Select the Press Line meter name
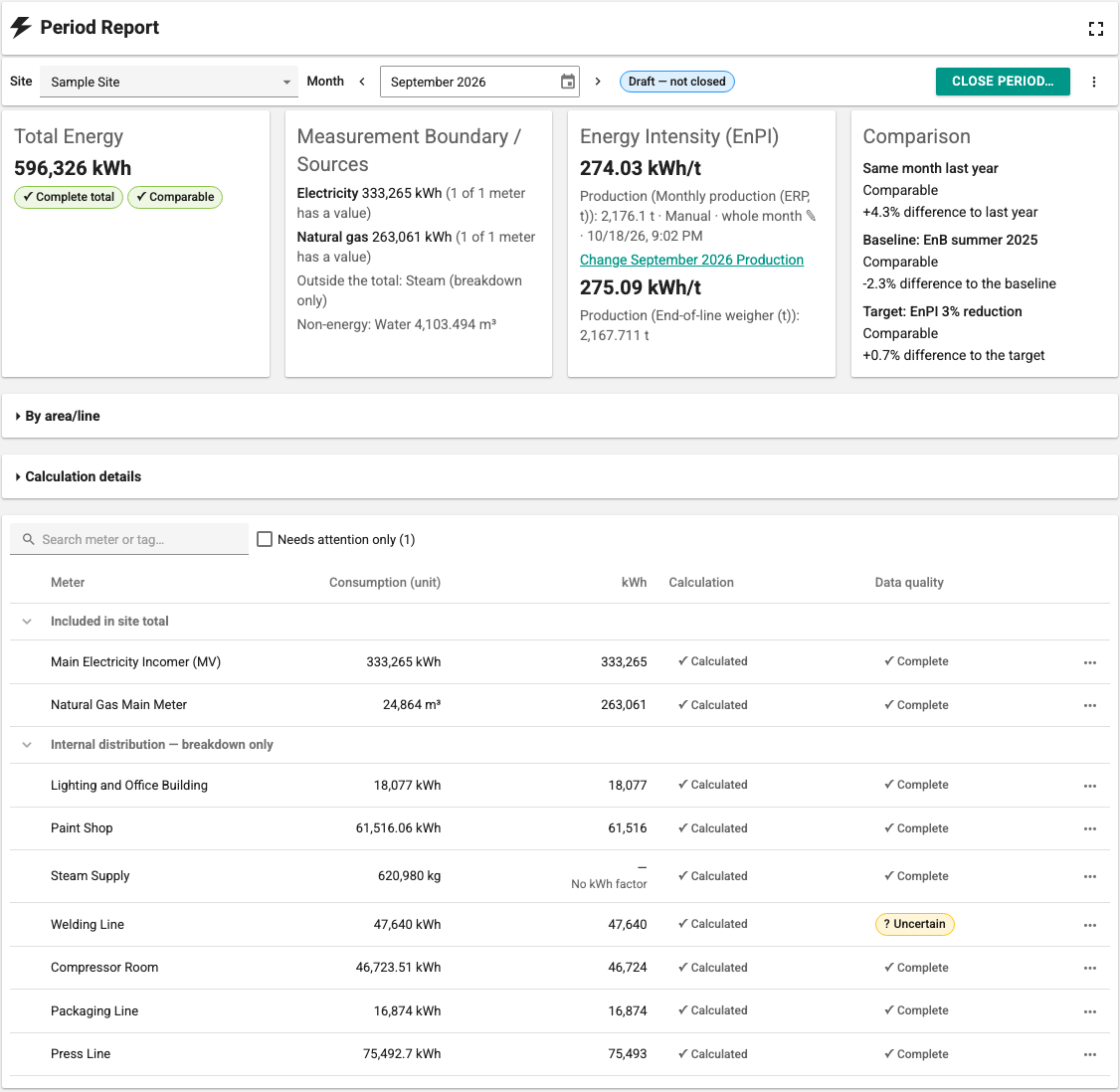This screenshot has width=1120, height=1092. 81,1053
